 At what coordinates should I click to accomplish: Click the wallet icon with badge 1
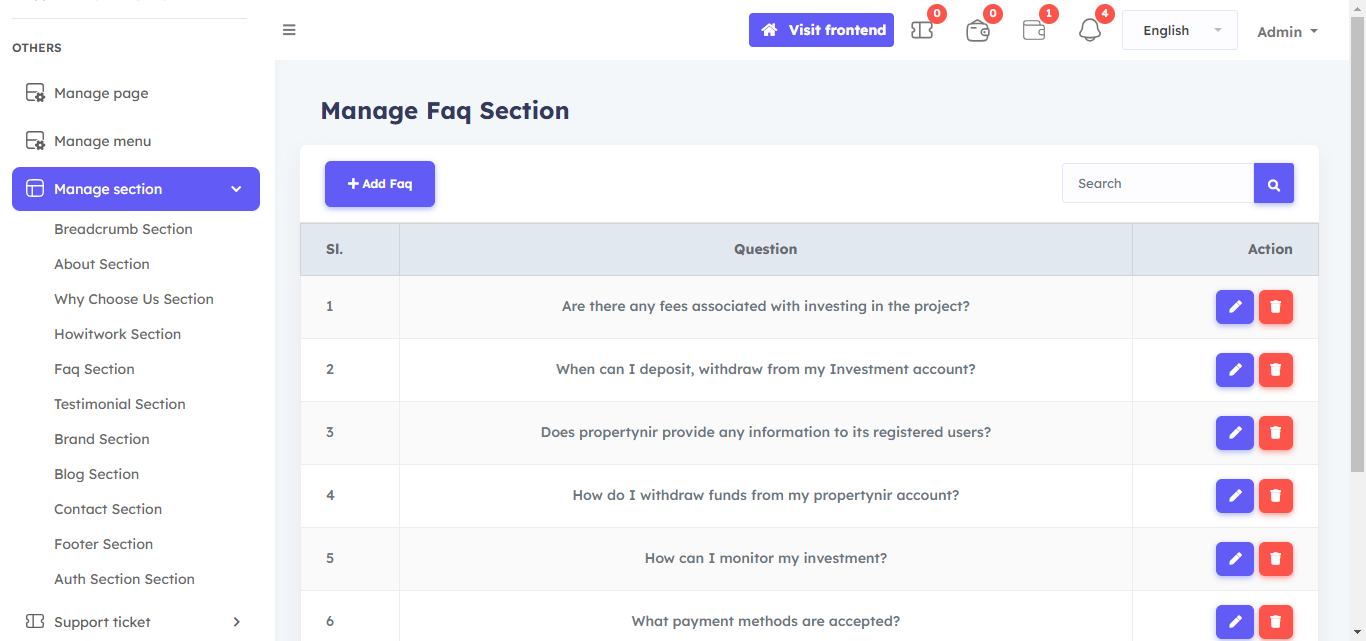[x=1034, y=31]
